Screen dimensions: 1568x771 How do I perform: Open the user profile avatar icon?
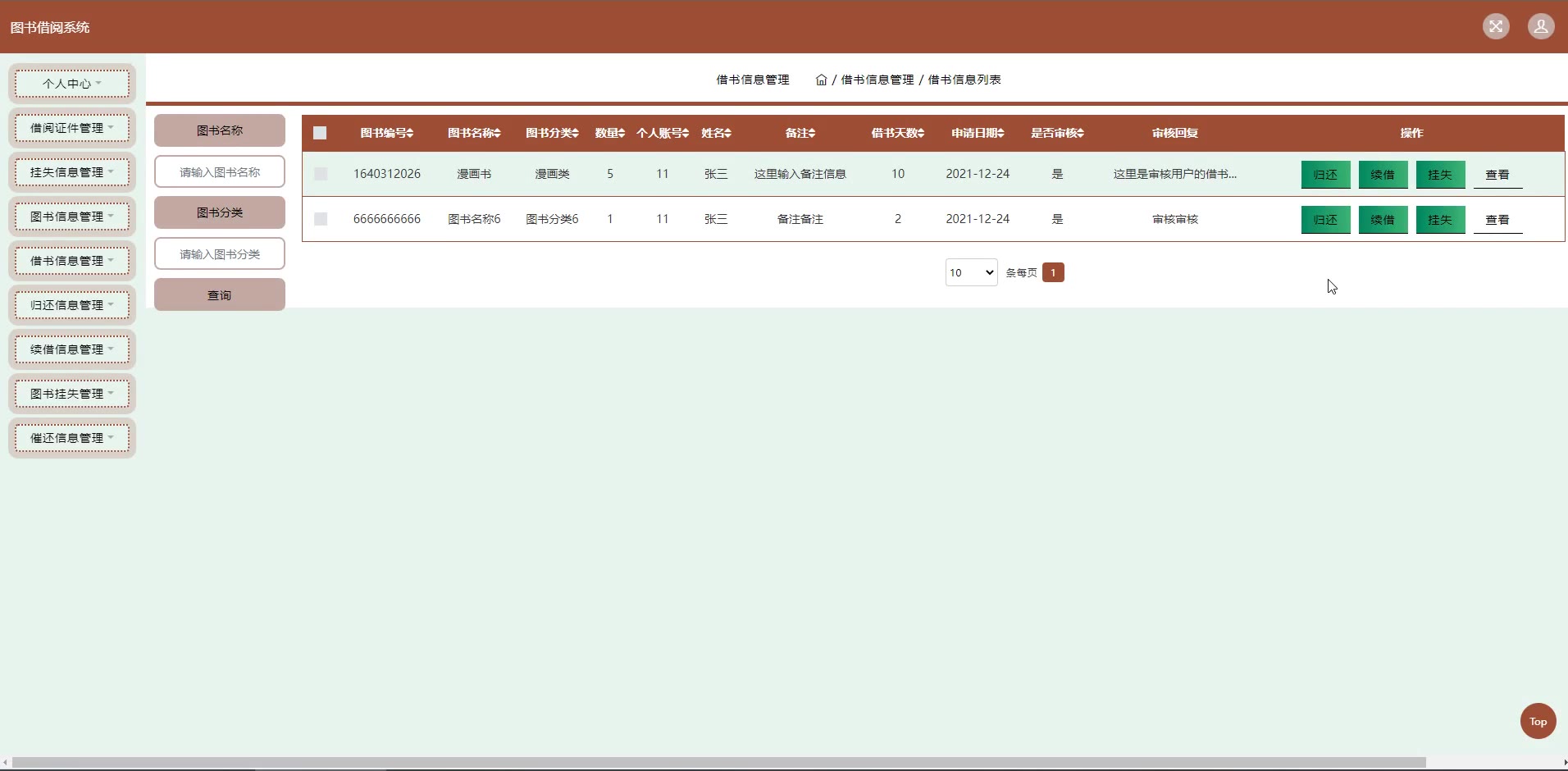pos(1541,26)
